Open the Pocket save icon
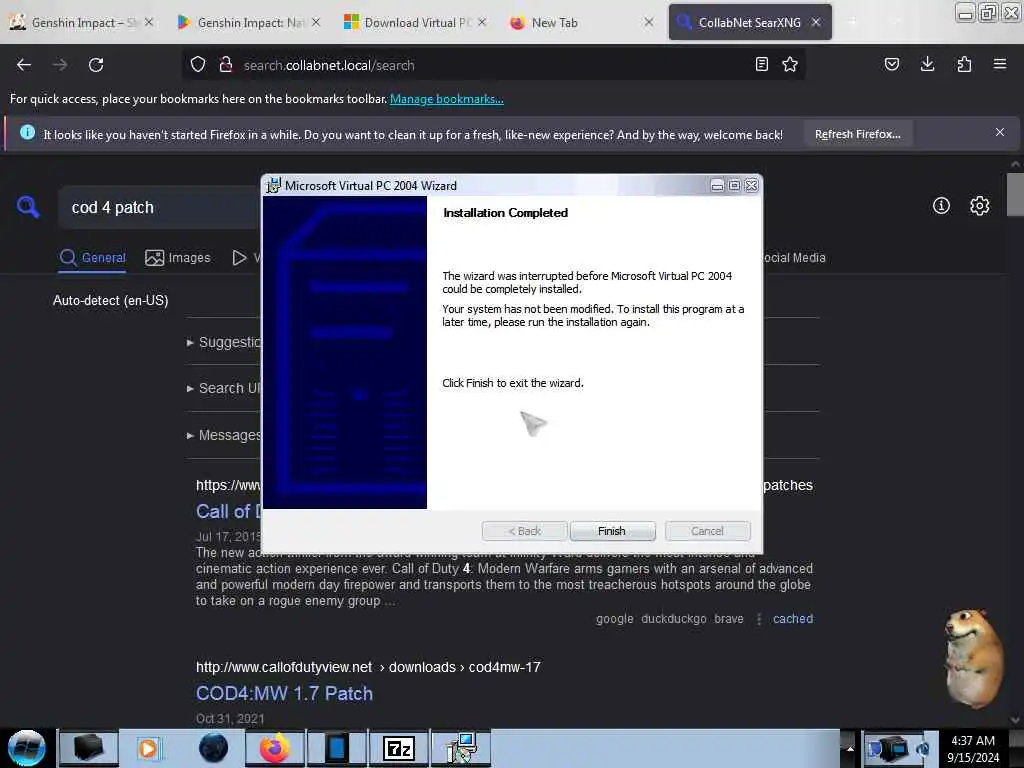 click(x=891, y=64)
